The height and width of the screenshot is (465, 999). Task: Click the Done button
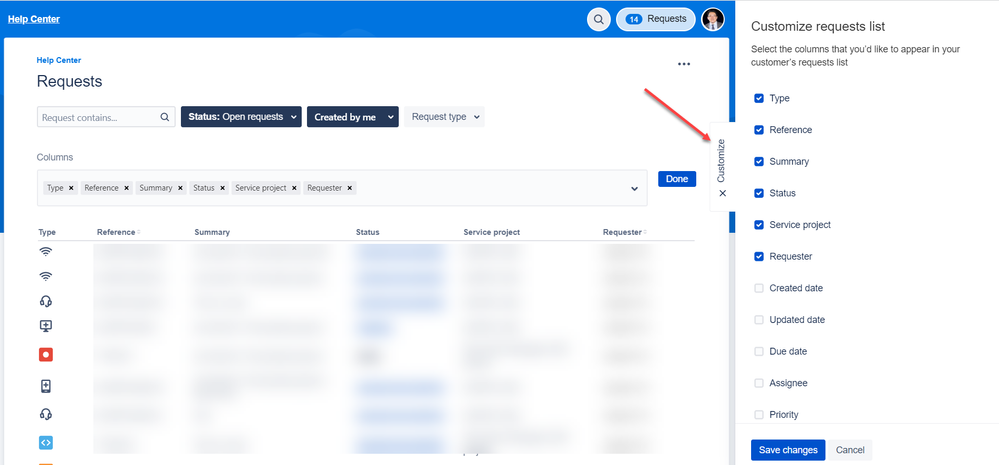pos(677,179)
